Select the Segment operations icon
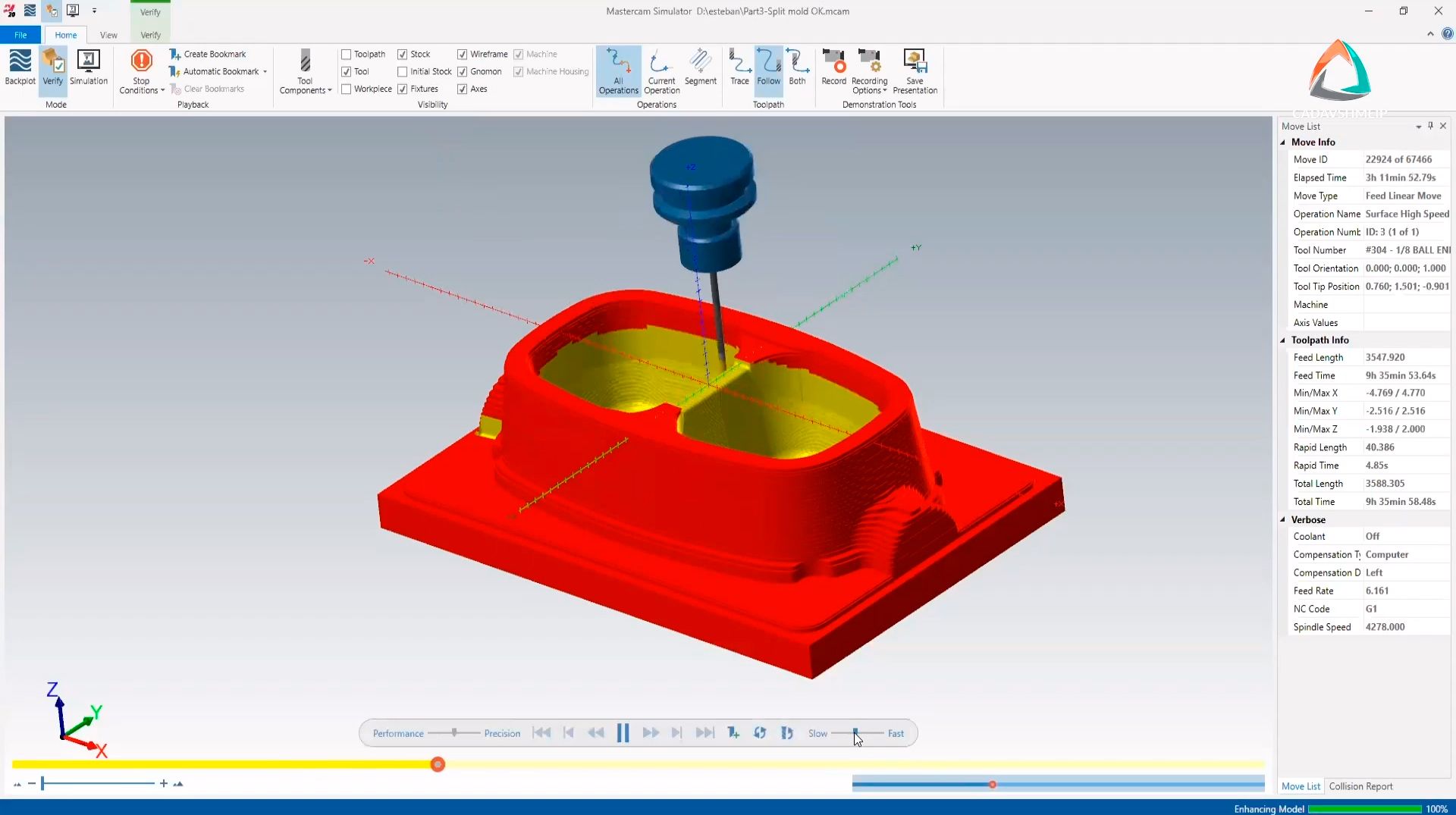The width and height of the screenshot is (1456, 815). (701, 68)
